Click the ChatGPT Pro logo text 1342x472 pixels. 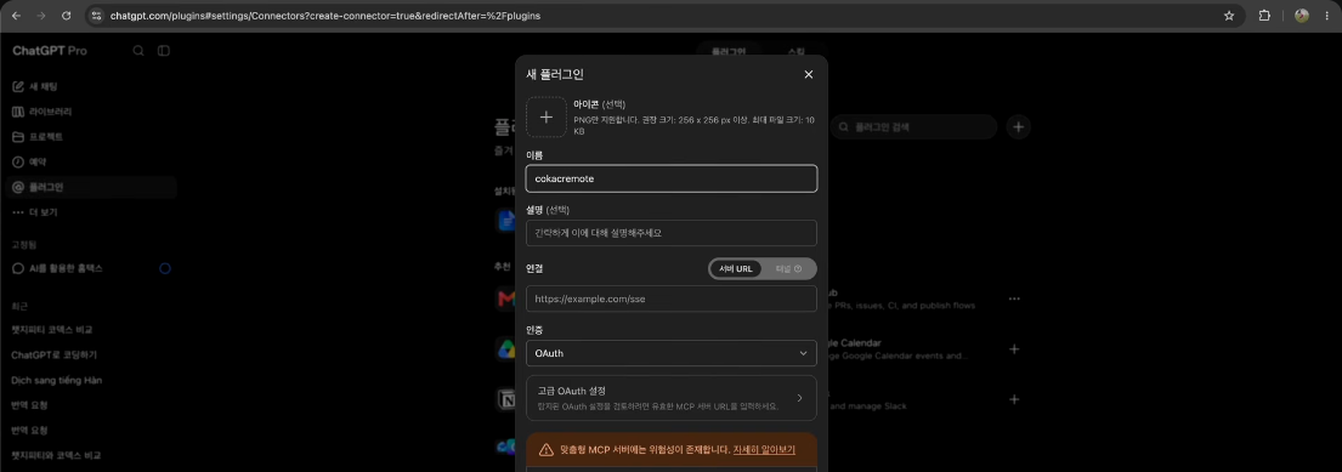(49, 51)
